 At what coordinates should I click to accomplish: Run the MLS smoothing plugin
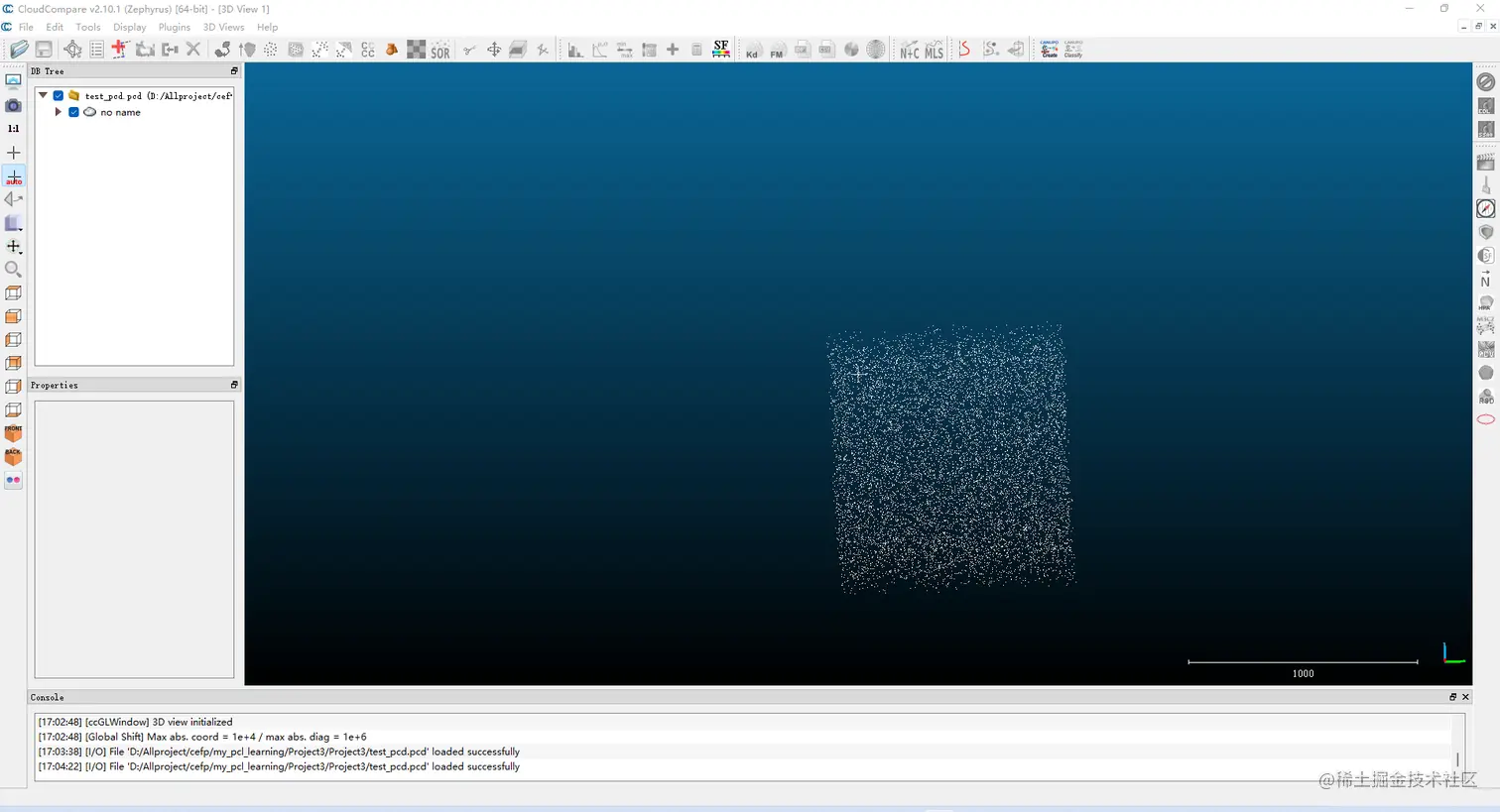pyautogui.click(x=934, y=49)
